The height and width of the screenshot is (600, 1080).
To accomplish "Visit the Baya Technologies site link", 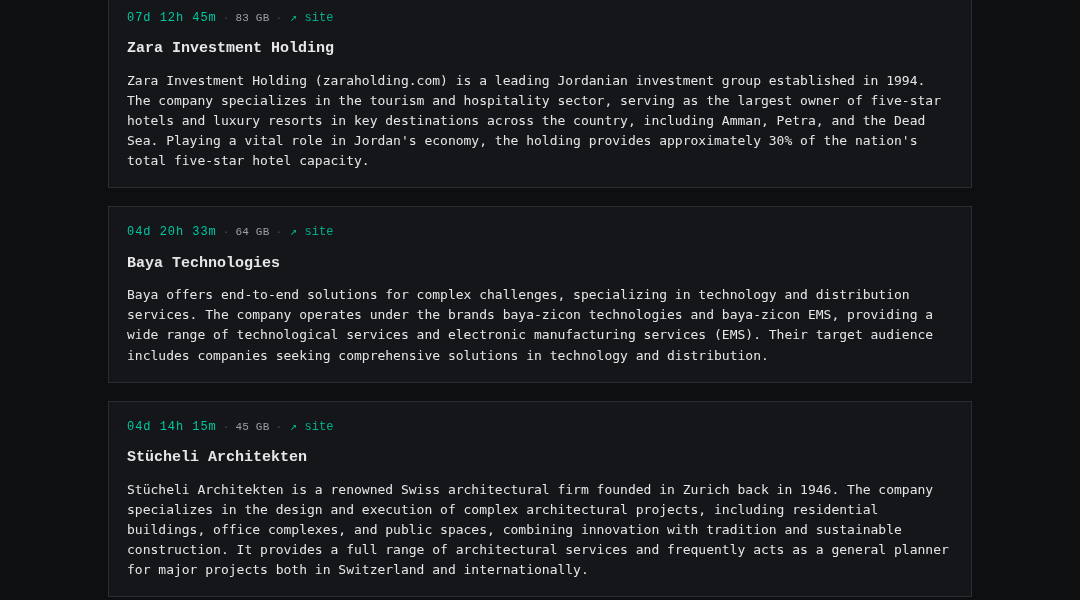I will tap(311, 231).
